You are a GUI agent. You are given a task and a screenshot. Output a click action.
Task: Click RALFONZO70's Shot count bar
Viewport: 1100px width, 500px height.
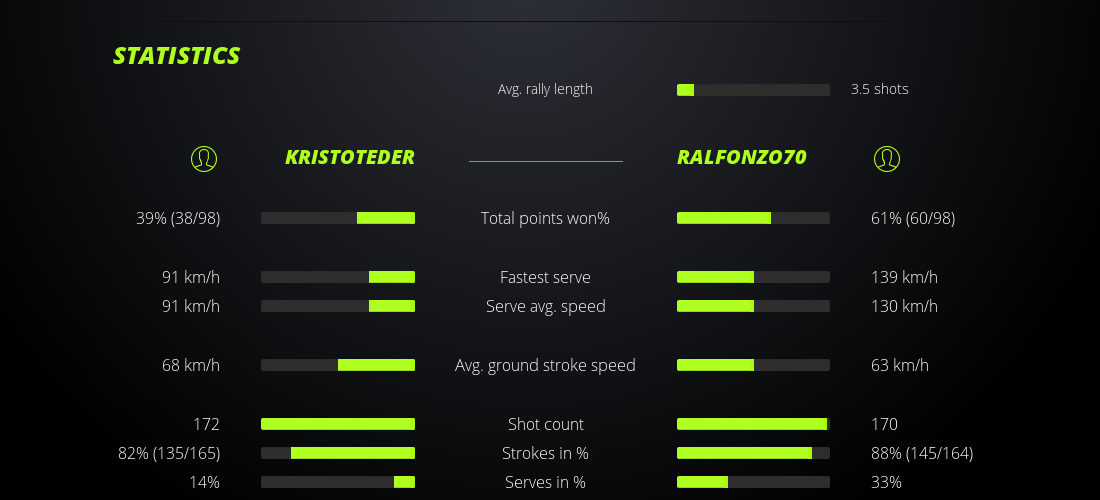tap(753, 424)
